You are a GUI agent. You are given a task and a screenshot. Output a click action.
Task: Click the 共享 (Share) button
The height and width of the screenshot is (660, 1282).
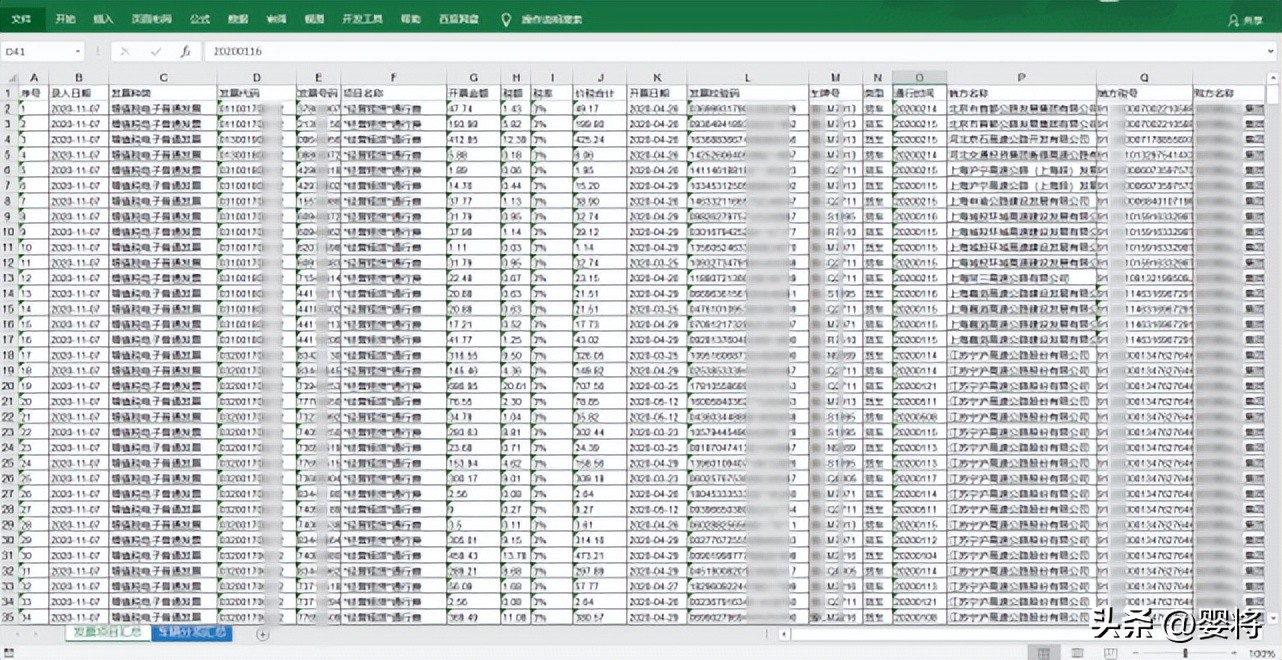[x=1245, y=20]
